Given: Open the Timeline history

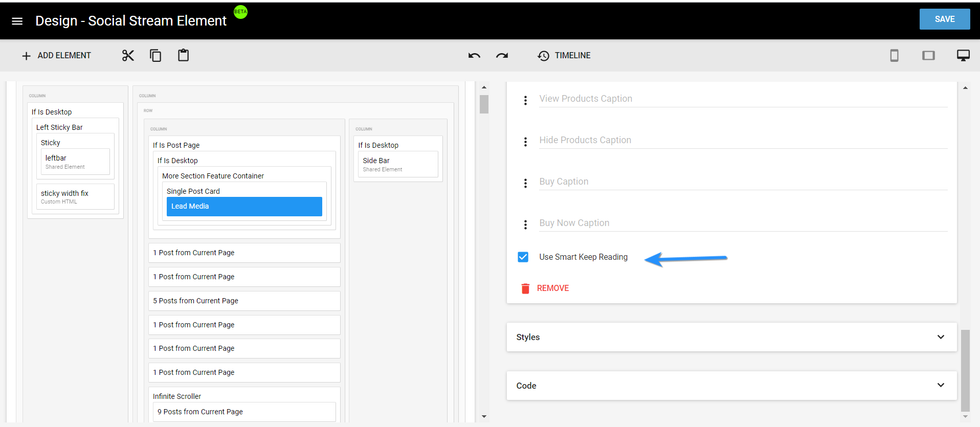Looking at the screenshot, I should [563, 56].
